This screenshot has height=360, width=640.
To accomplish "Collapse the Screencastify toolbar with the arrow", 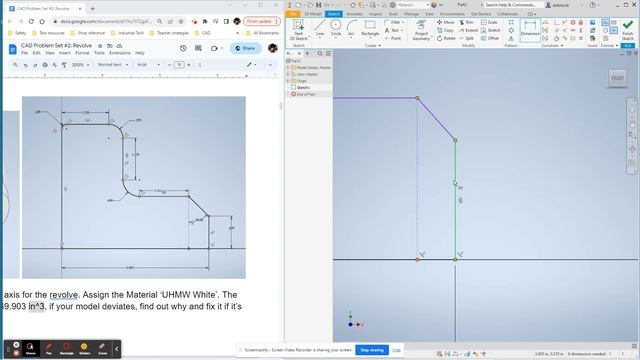I will click(x=116, y=349).
